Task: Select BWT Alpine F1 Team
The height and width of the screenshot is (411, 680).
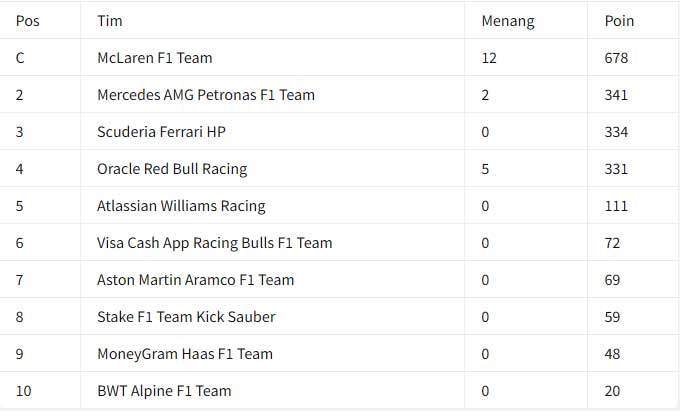Action: [x=164, y=391]
